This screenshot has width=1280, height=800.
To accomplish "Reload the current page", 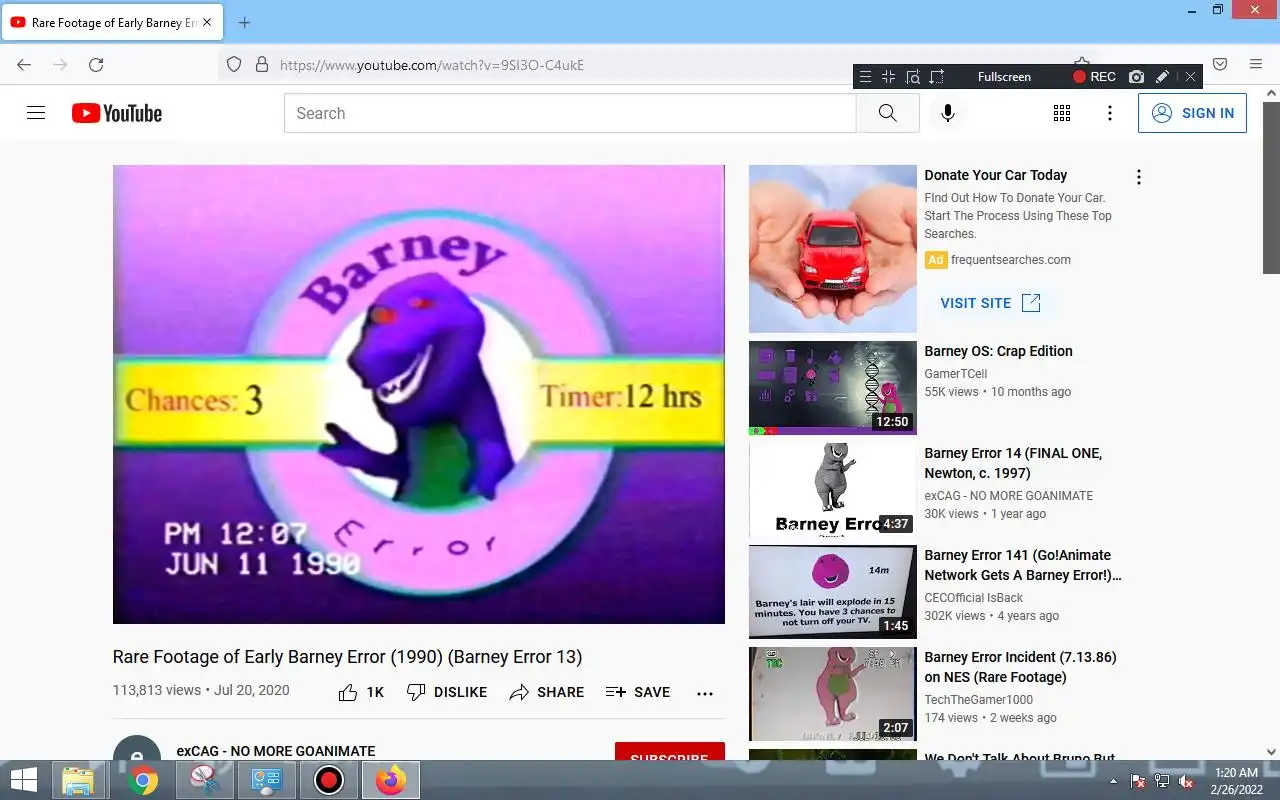I will [x=96, y=64].
